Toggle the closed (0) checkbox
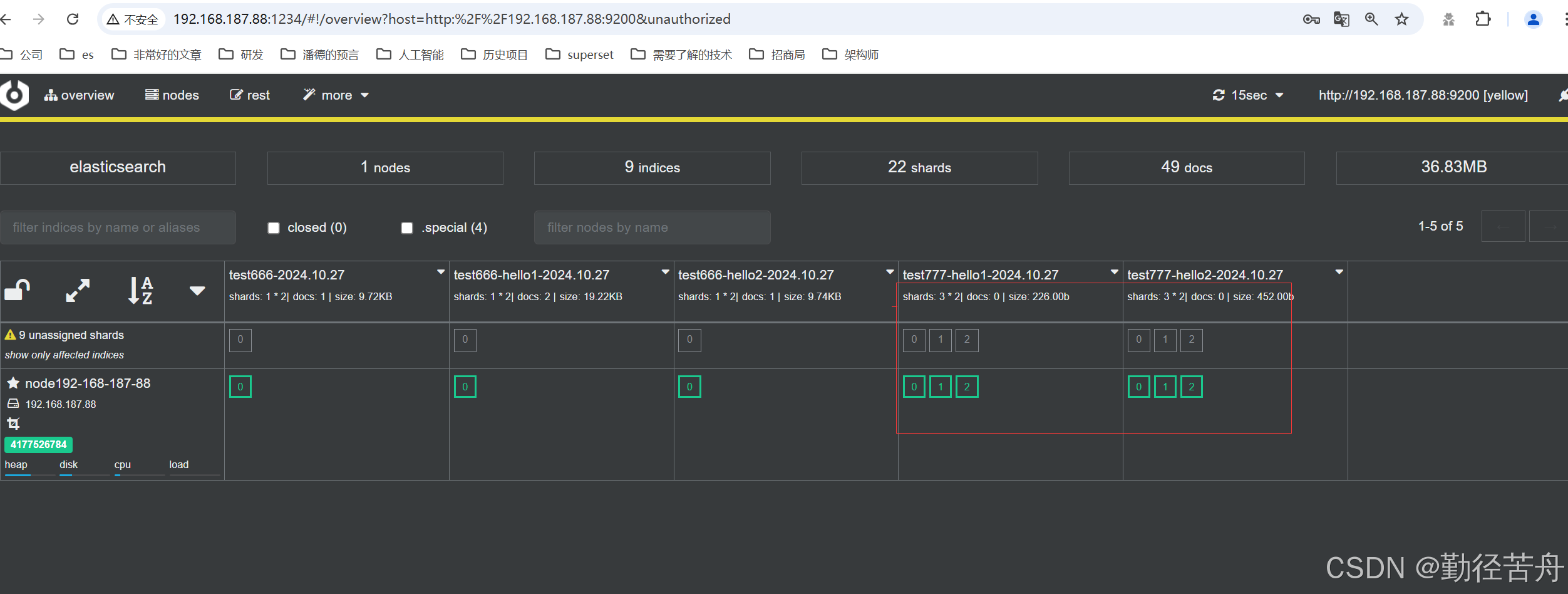This screenshot has width=1568, height=594. [x=274, y=227]
